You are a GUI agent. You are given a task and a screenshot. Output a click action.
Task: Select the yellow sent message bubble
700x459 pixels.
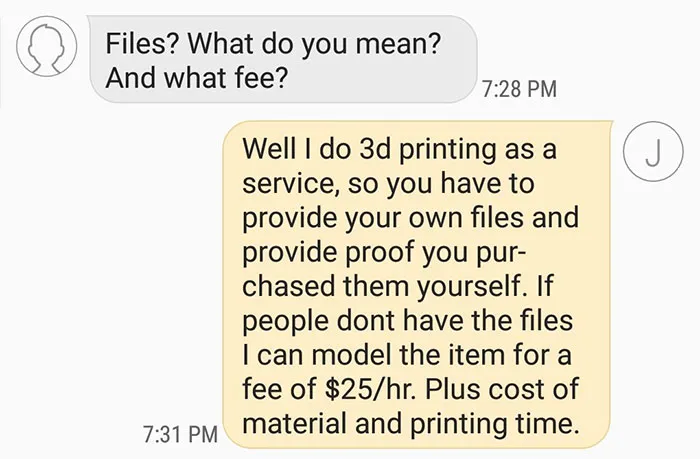417,284
